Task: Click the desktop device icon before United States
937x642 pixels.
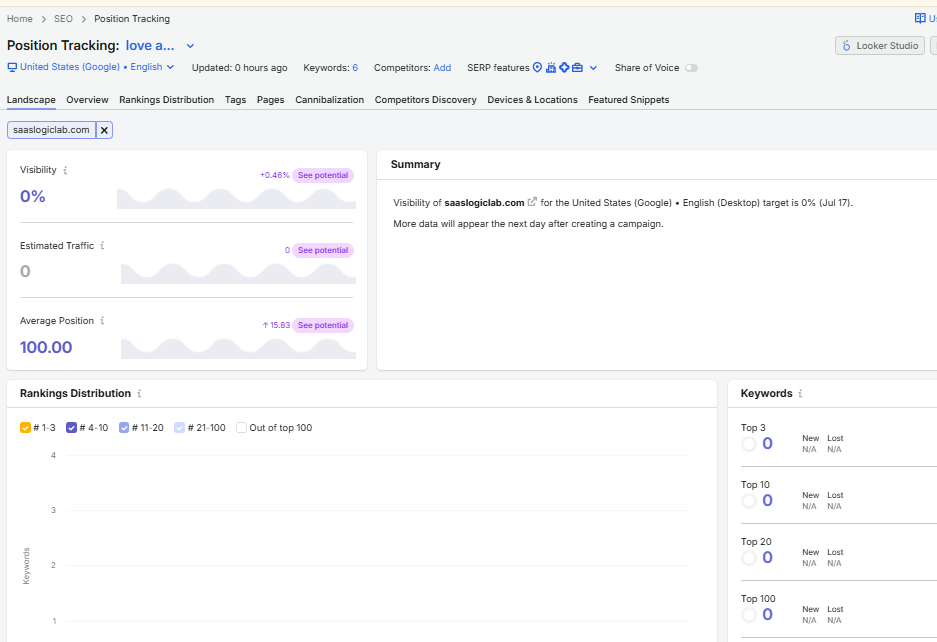Action: click(x=12, y=68)
